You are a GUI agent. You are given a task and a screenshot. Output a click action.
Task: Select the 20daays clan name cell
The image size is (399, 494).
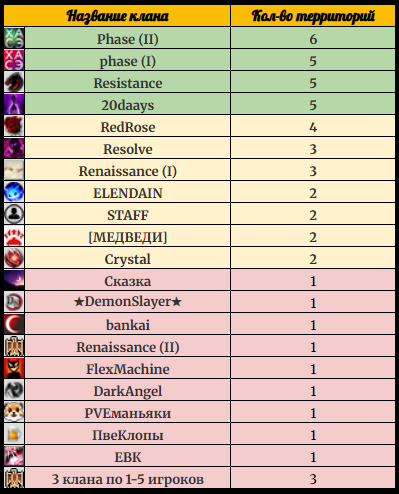pos(128,104)
